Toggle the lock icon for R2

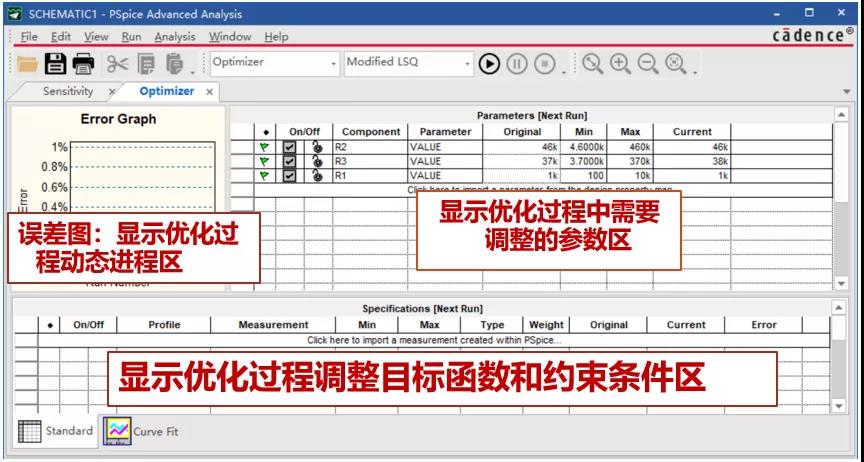tap(317, 147)
